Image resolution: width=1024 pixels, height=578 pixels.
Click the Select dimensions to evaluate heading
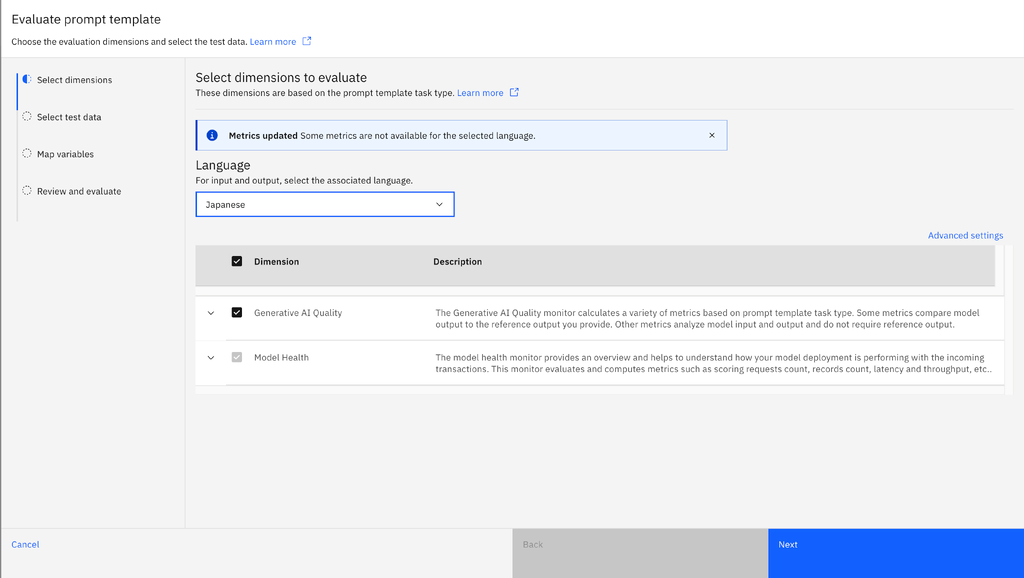click(x=281, y=77)
